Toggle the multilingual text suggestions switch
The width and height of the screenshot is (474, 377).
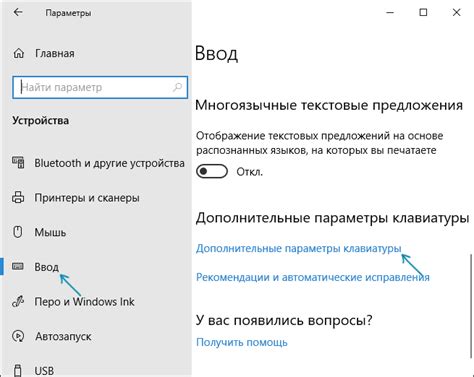(x=212, y=172)
